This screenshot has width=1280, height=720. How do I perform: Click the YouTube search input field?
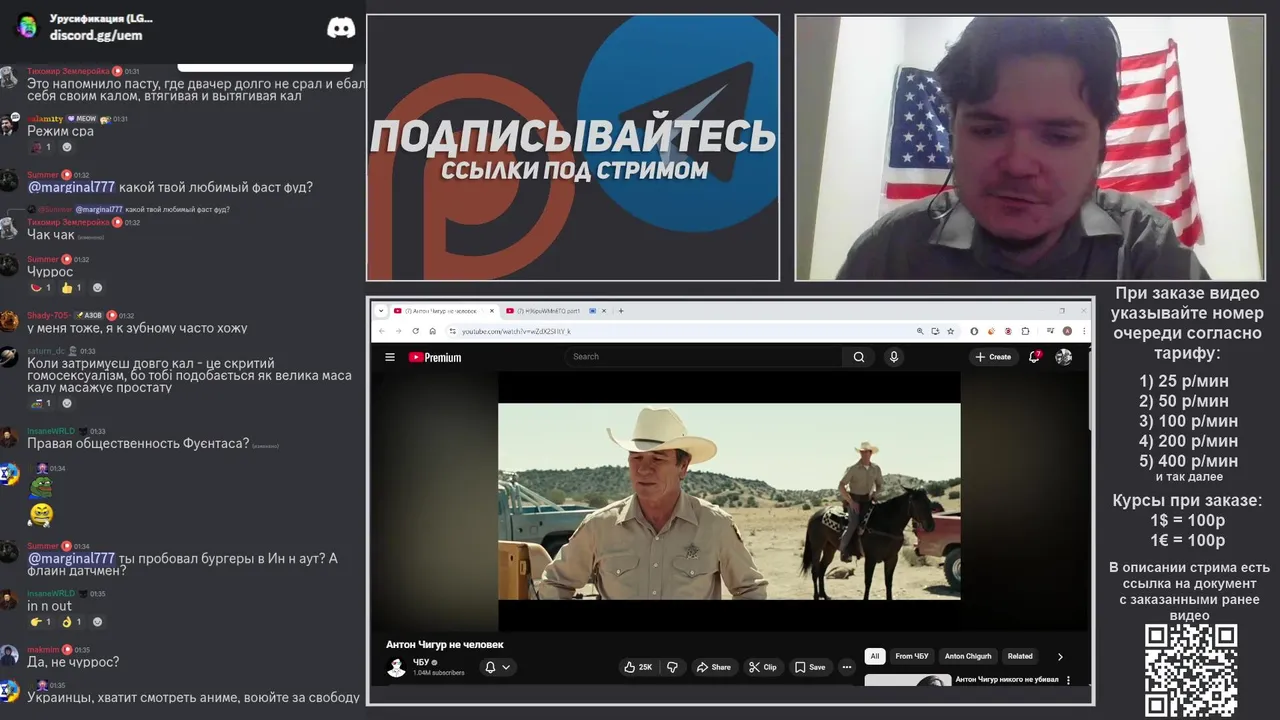tap(705, 357)
